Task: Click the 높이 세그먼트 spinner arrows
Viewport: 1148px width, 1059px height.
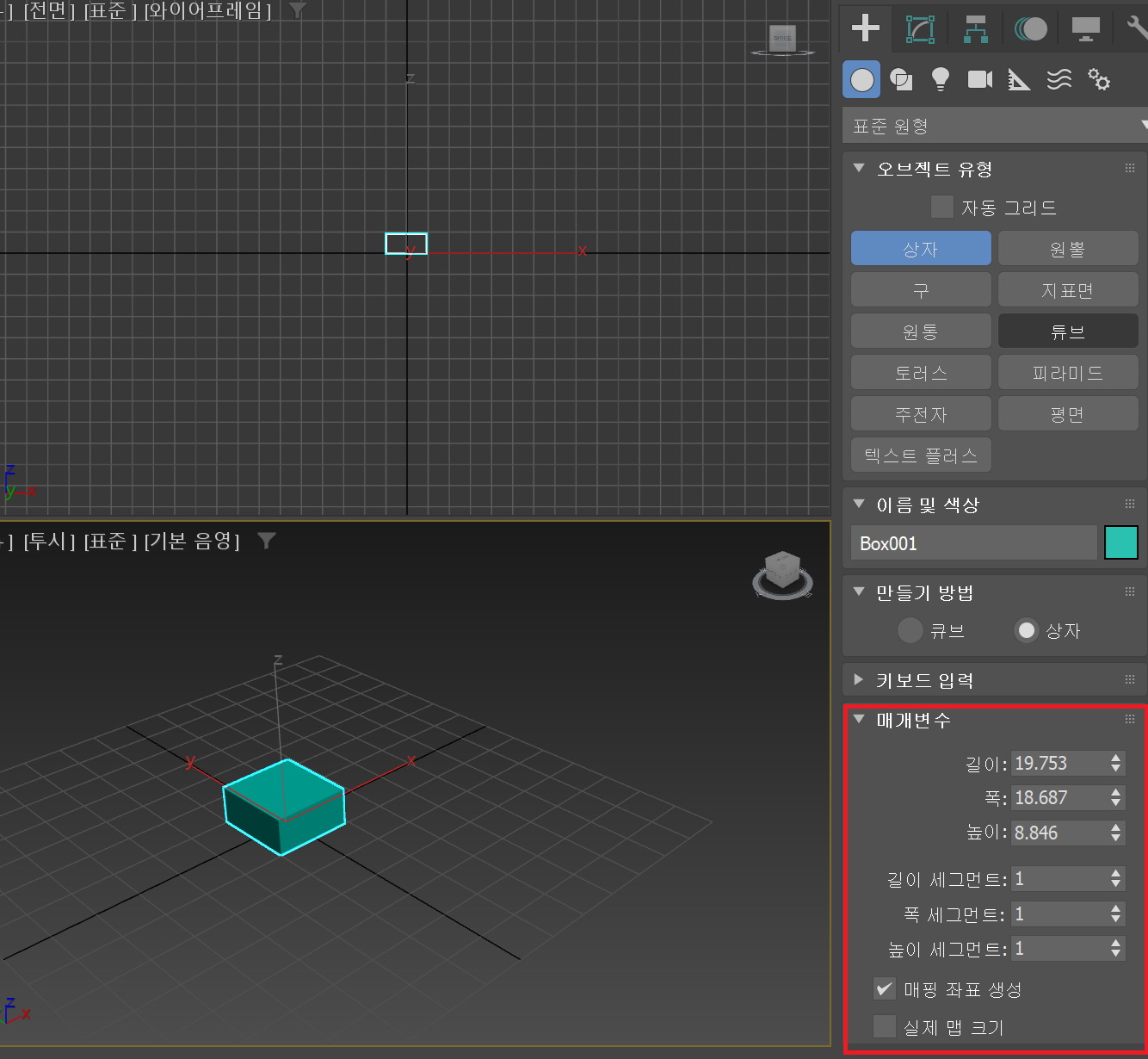Action: pyautogui.click(x=1116, y=949)
